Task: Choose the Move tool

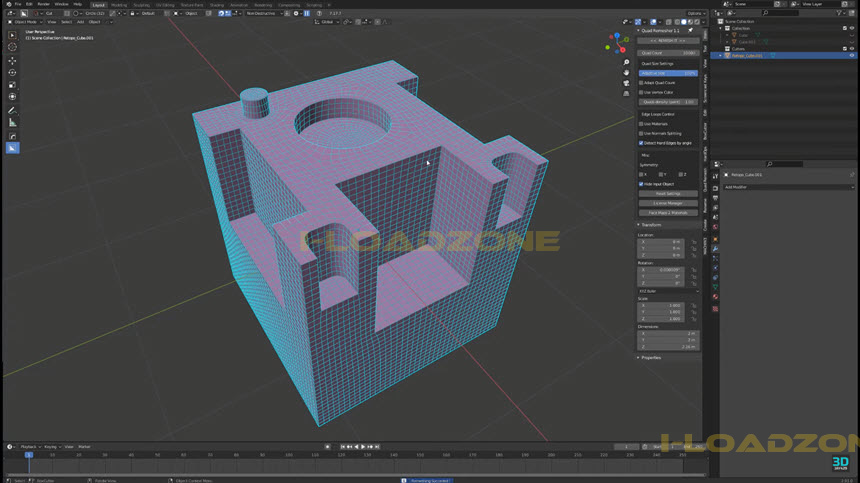Action: (x=12, y=61)
